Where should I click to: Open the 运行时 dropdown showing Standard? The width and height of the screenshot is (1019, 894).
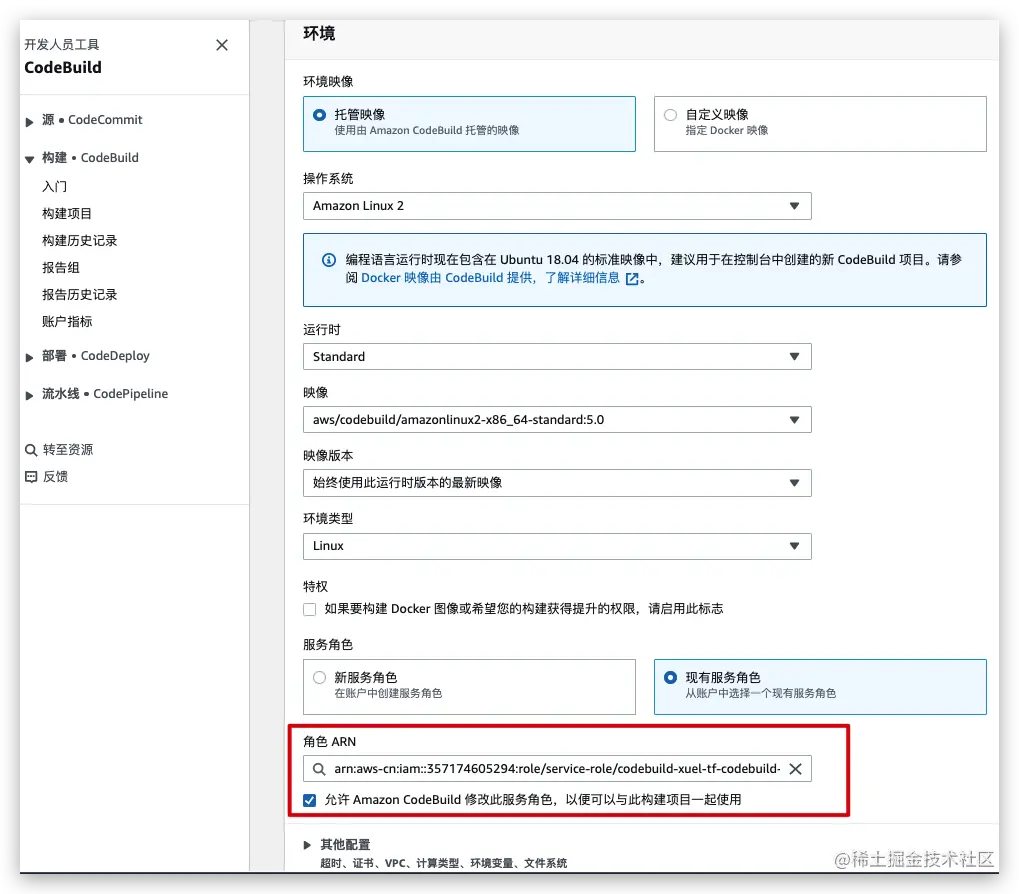pos(557,357)
